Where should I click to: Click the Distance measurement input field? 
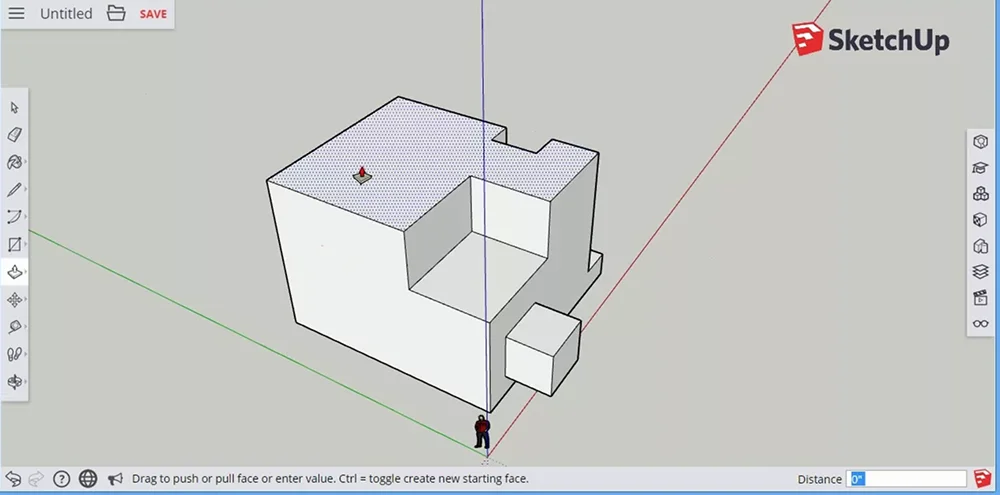[906, 479]
